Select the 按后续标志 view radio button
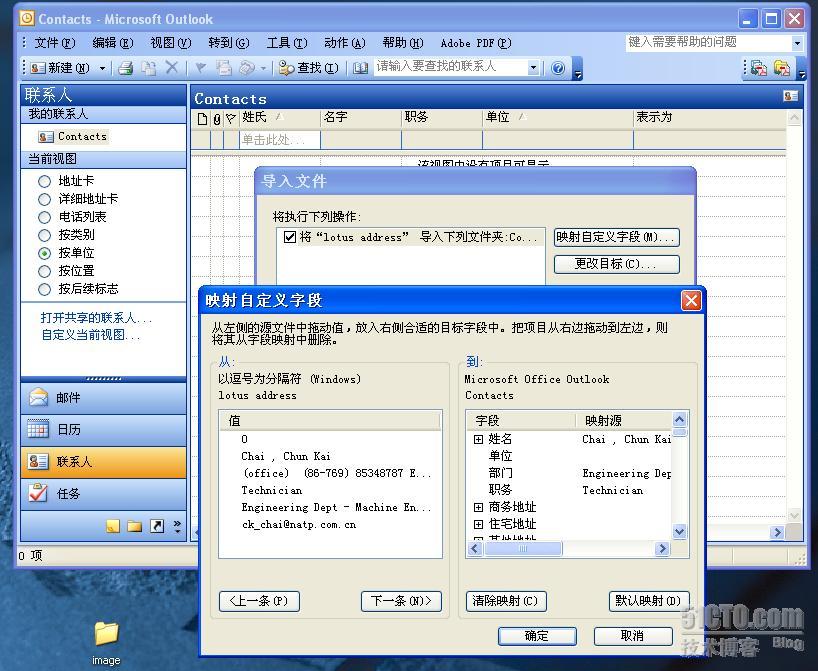818x671 pixels. point(44,290)
